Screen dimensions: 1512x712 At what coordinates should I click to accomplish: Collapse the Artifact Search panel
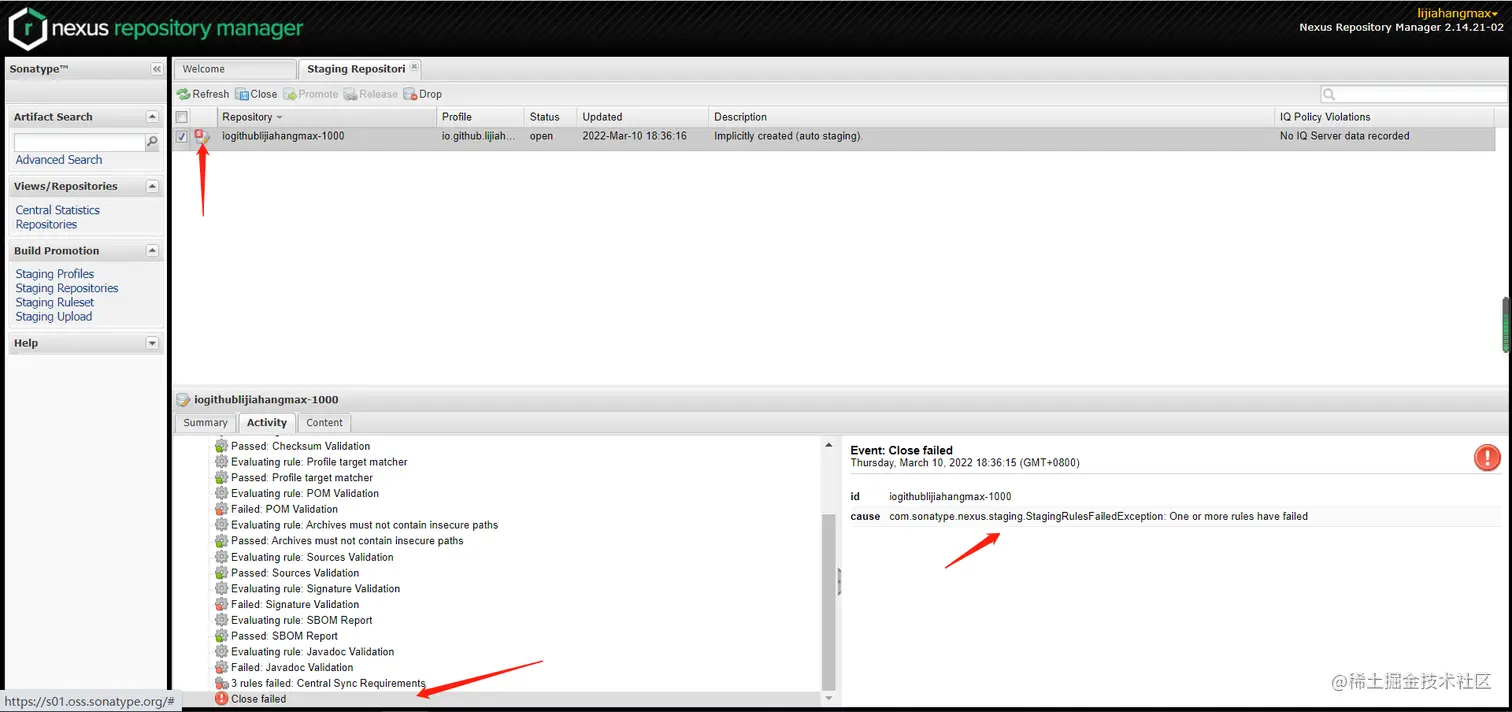(152, 117)
